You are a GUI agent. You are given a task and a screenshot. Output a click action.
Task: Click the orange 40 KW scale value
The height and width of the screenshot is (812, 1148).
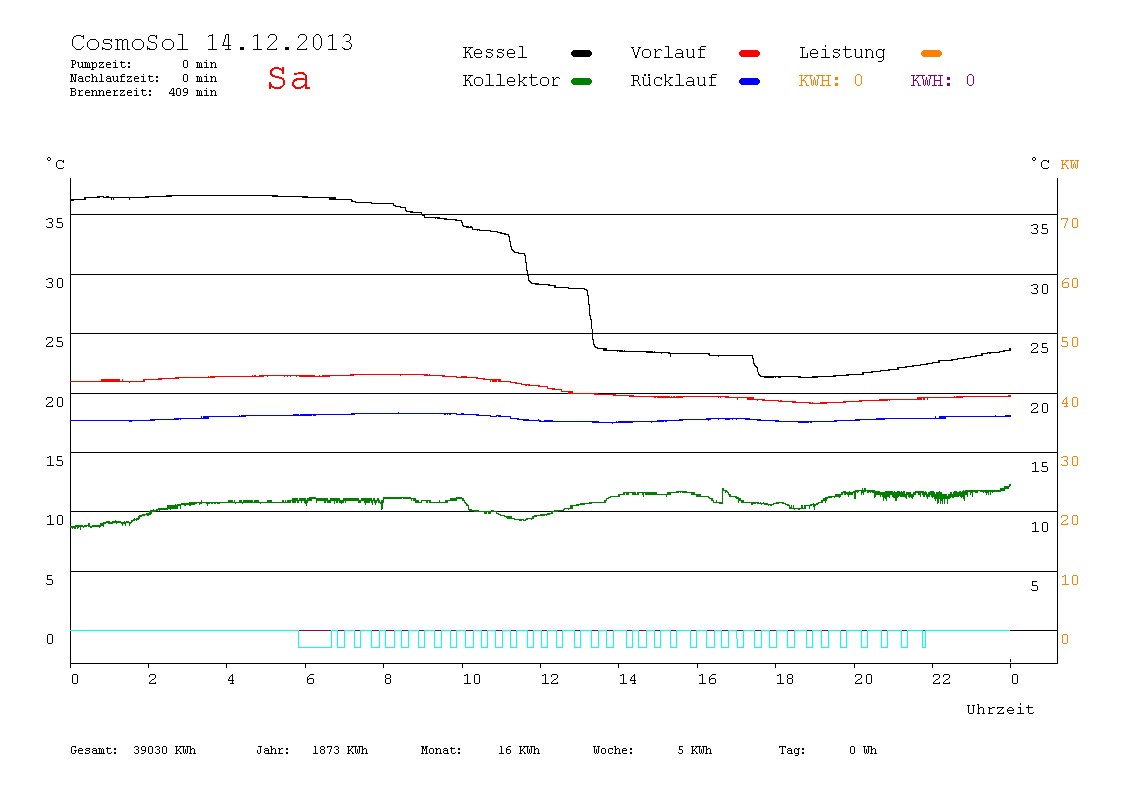1070,402
